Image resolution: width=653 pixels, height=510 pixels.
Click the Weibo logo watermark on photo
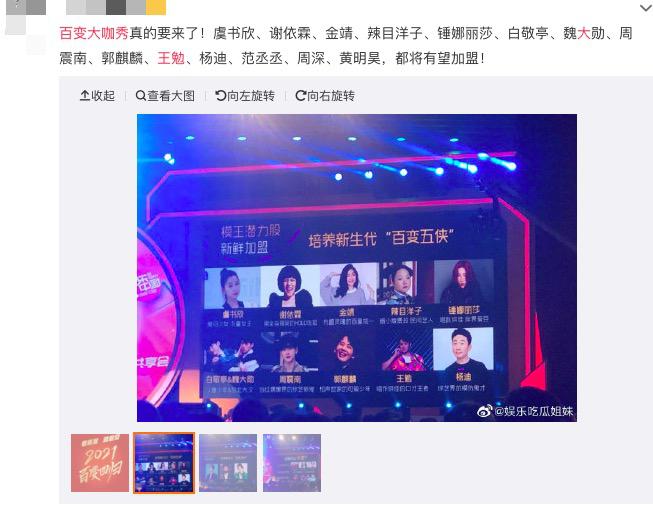click(x=484, y=411)
